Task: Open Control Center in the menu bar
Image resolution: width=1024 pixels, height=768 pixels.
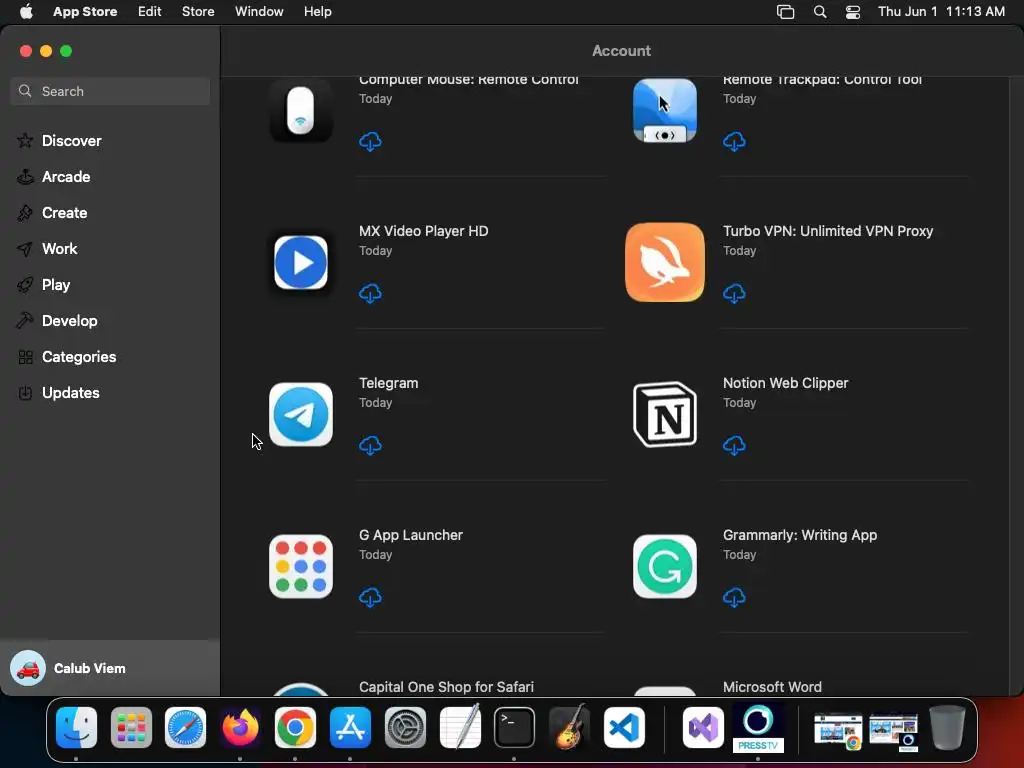Action: click(853, 12)
